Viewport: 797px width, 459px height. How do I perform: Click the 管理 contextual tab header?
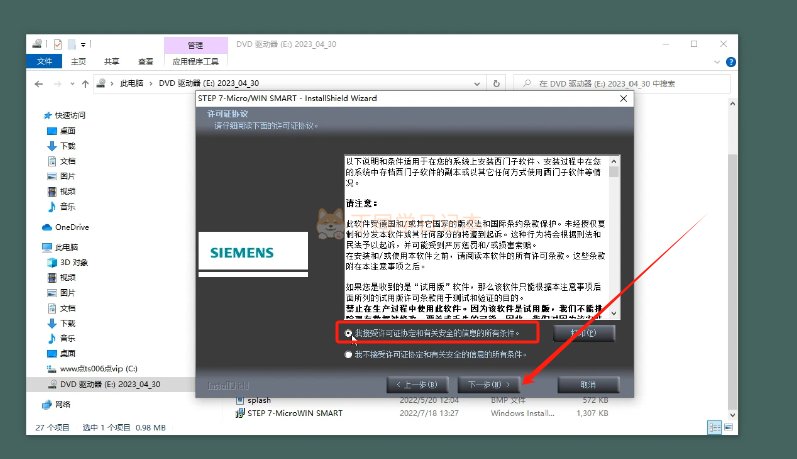(196, 45)
